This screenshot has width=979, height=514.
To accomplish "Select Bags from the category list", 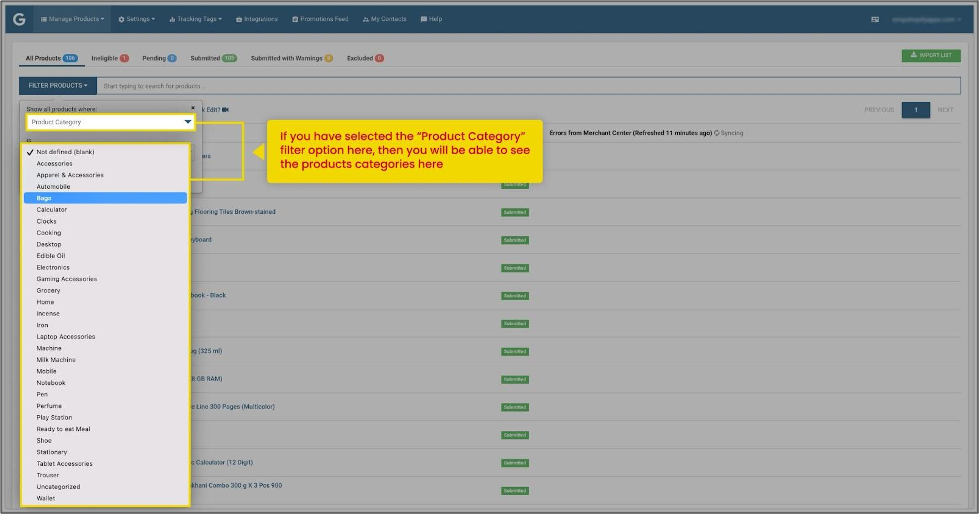I will point(105,198).
